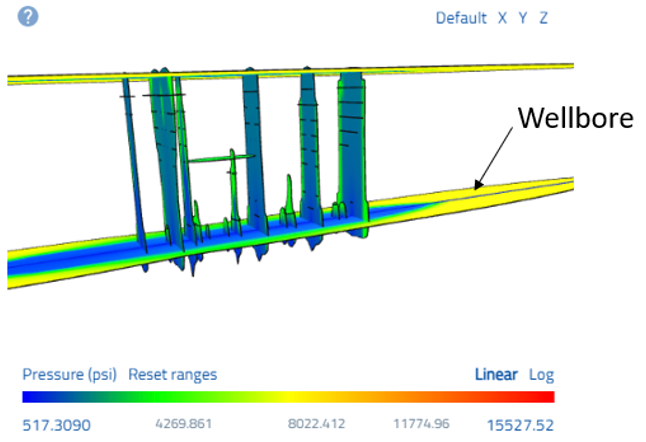
Task: Click the wellbore at the arrow tip
Action: click(475, 187)
